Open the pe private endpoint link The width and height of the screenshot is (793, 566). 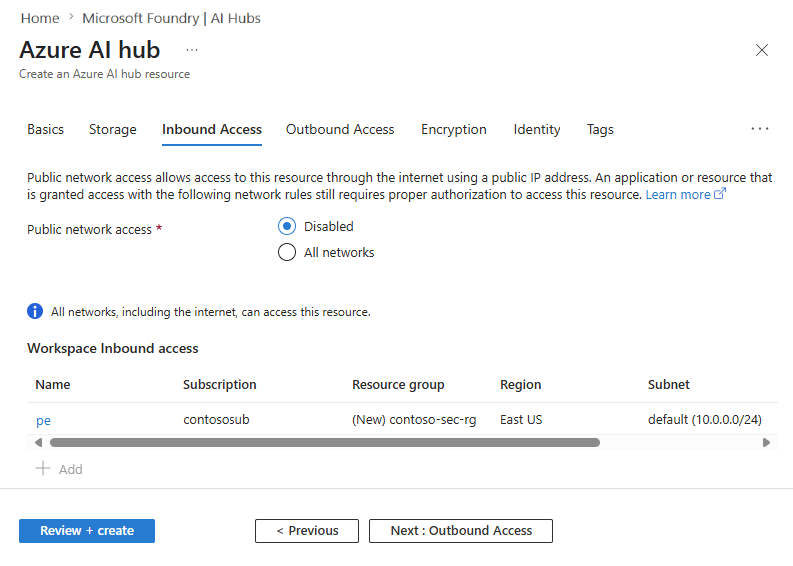click(x=43, y=420)
